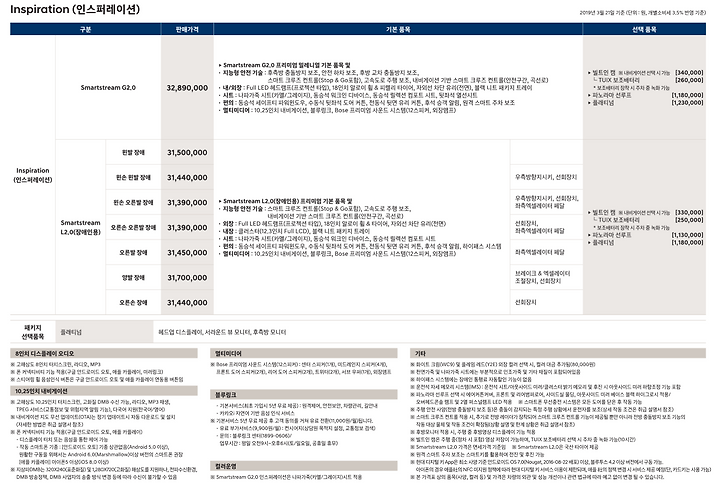Click '31,390,000' in the 오른손 오른발 장애 row

tap(187, 228)
